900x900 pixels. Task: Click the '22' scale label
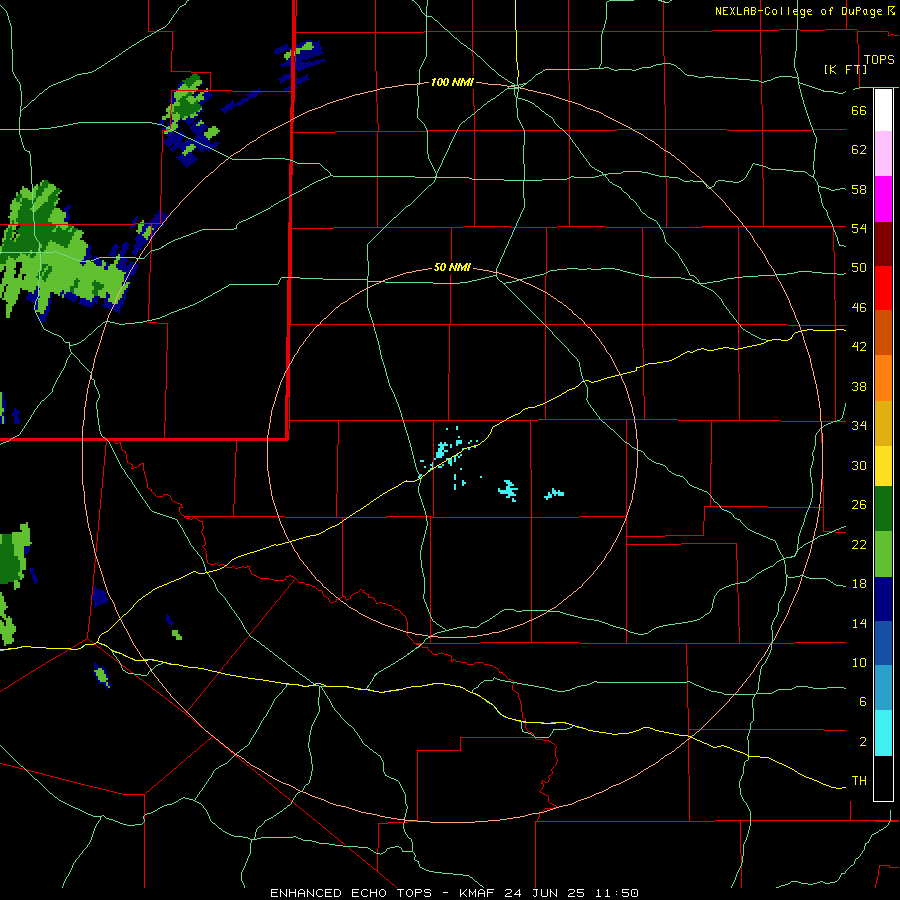pyautogui.click(x=859, y=544)
